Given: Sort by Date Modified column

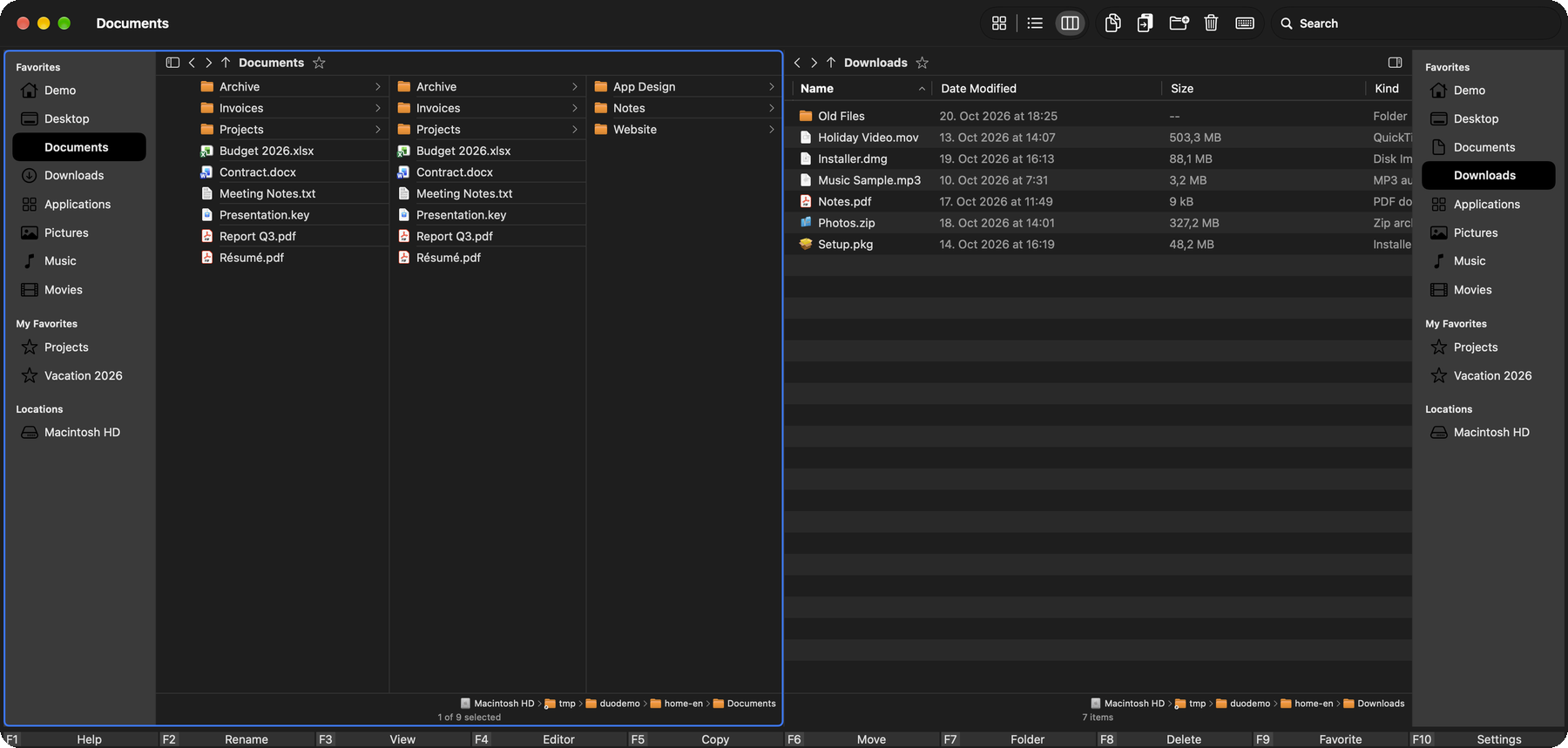Looking at the screenshot, I should [1046, 89].
